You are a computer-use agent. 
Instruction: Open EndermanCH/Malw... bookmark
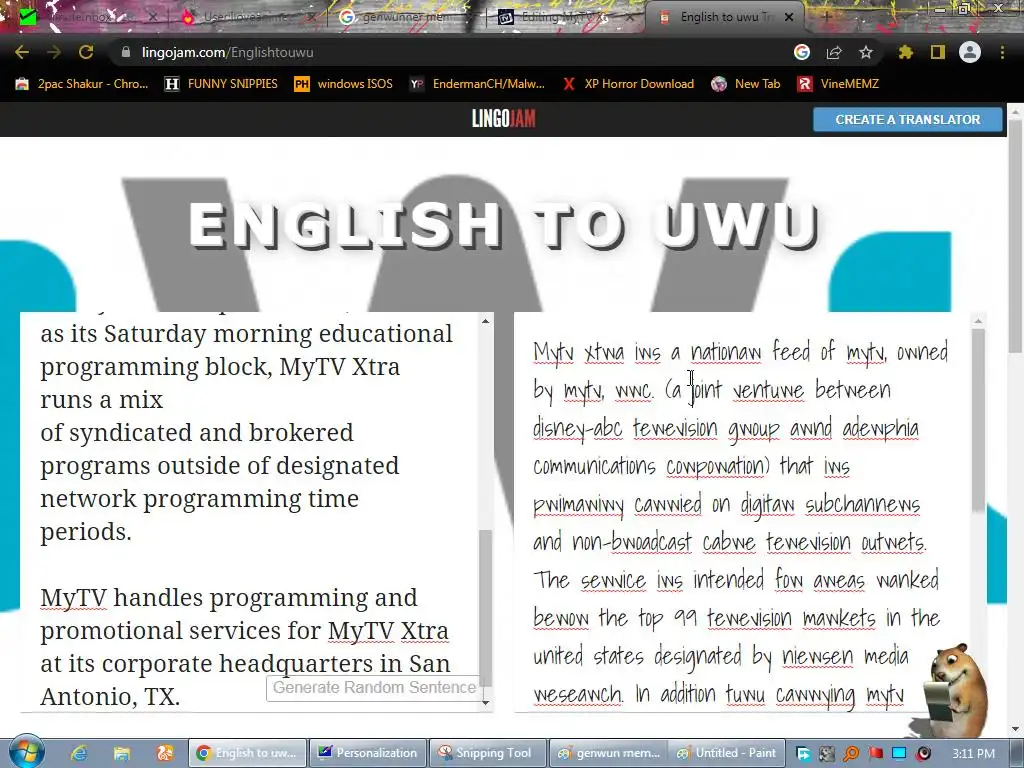(x=477, y=84)
